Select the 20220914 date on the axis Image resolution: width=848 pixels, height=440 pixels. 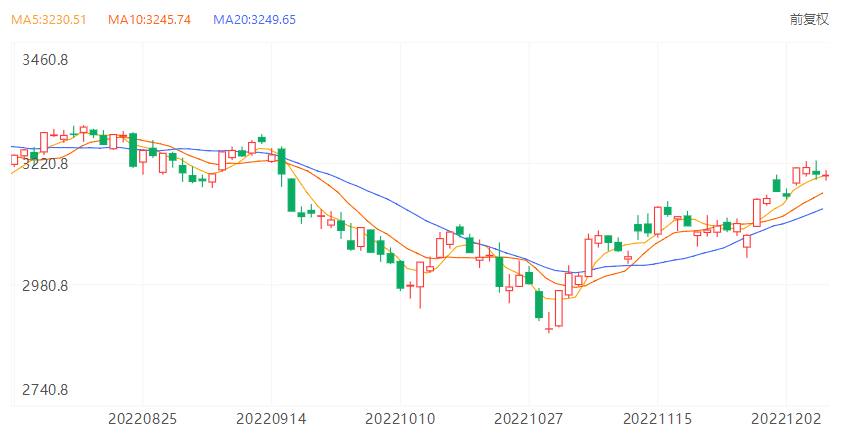pos(270,417)
